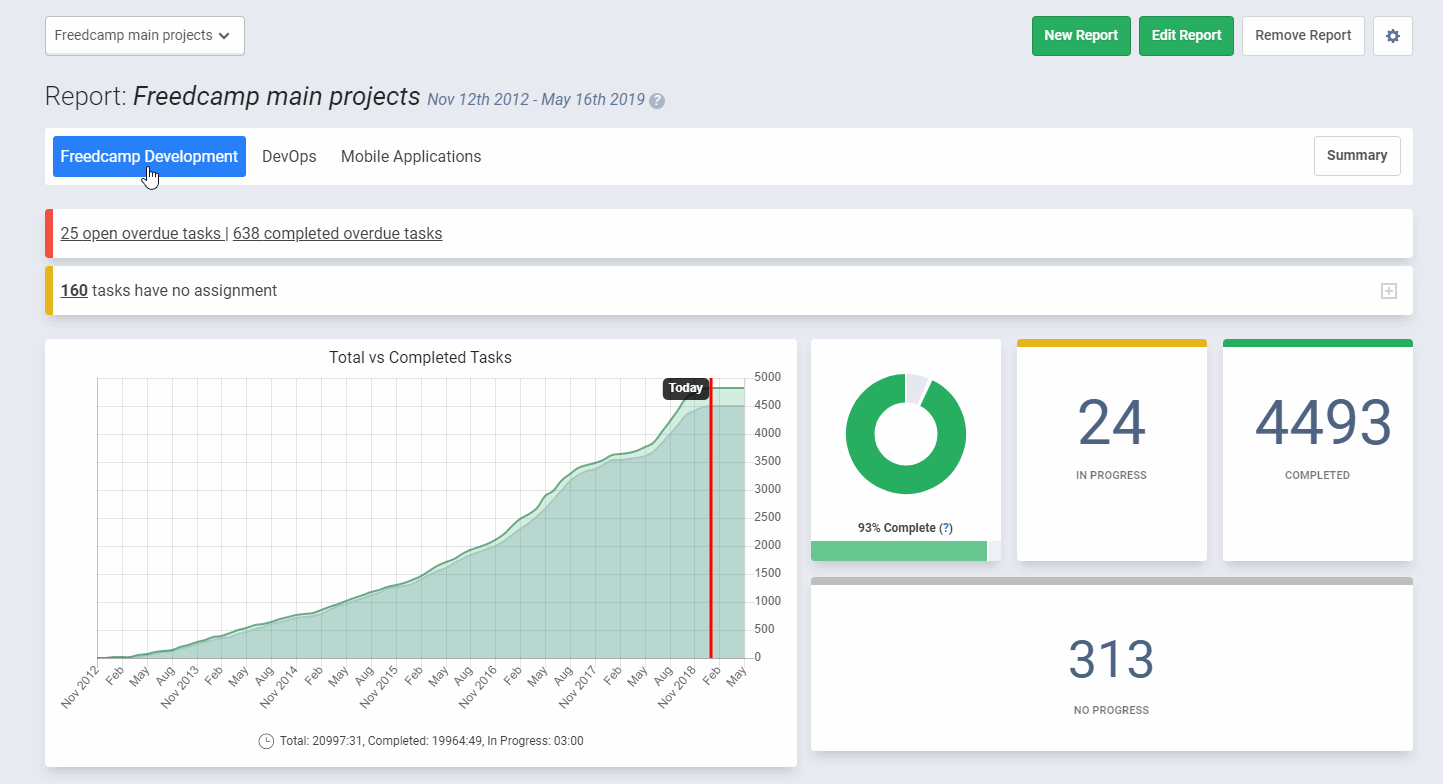
Task: Click the Remove Report button
Action: point(1303,36)
